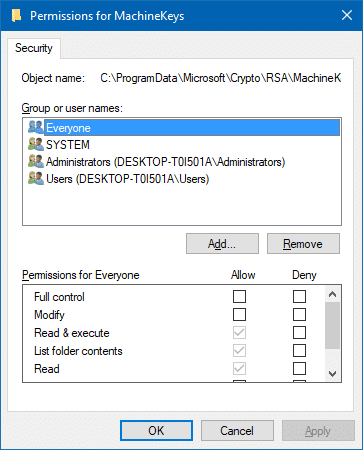363x450 pixels.
Task: Open the Security tab
Action: click(x=34, y=48)
